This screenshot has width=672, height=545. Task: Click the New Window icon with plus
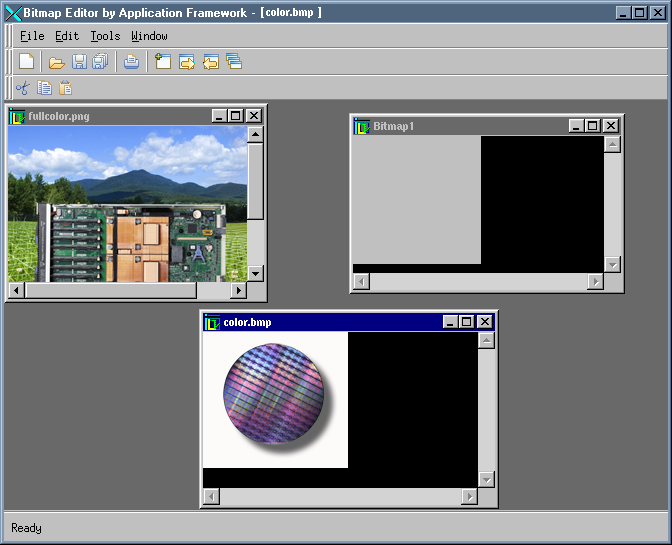[x=163, y=62]
